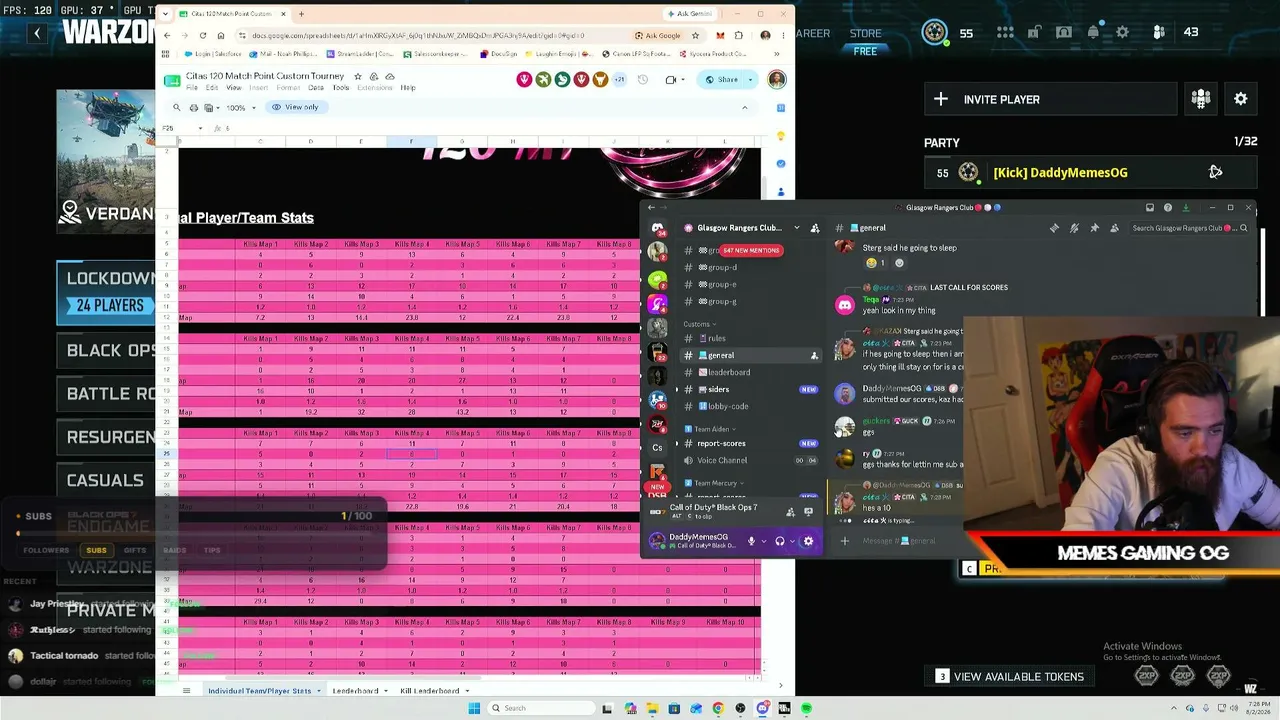The width and height of the screenshot is (1280, 720).
Task: Open a new Chrome tab
Action: 301,14
